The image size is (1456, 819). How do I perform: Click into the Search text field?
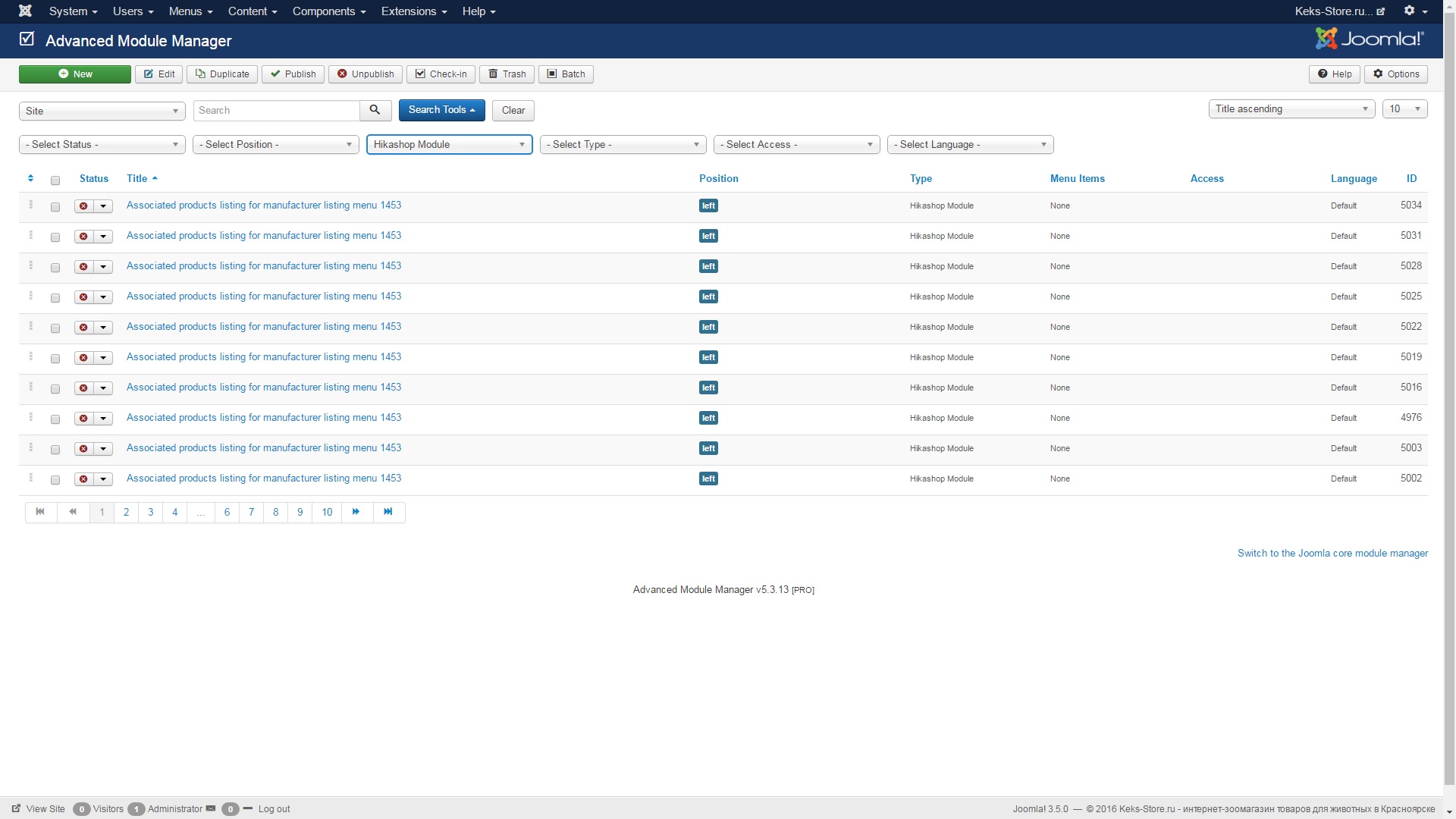click(x=276, y=111)
